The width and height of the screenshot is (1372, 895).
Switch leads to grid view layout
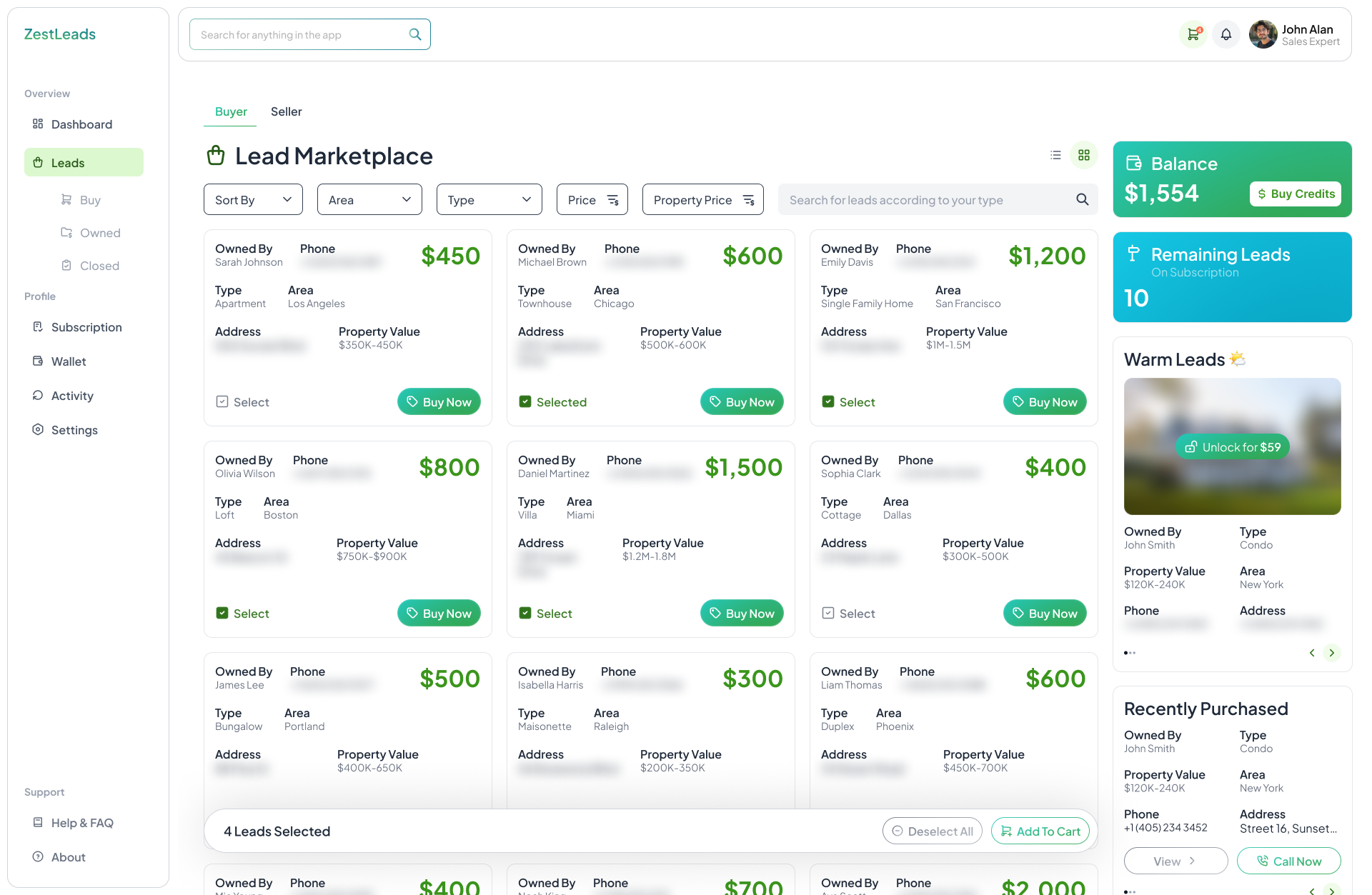pyautogui.click(x=1084, y=155)
